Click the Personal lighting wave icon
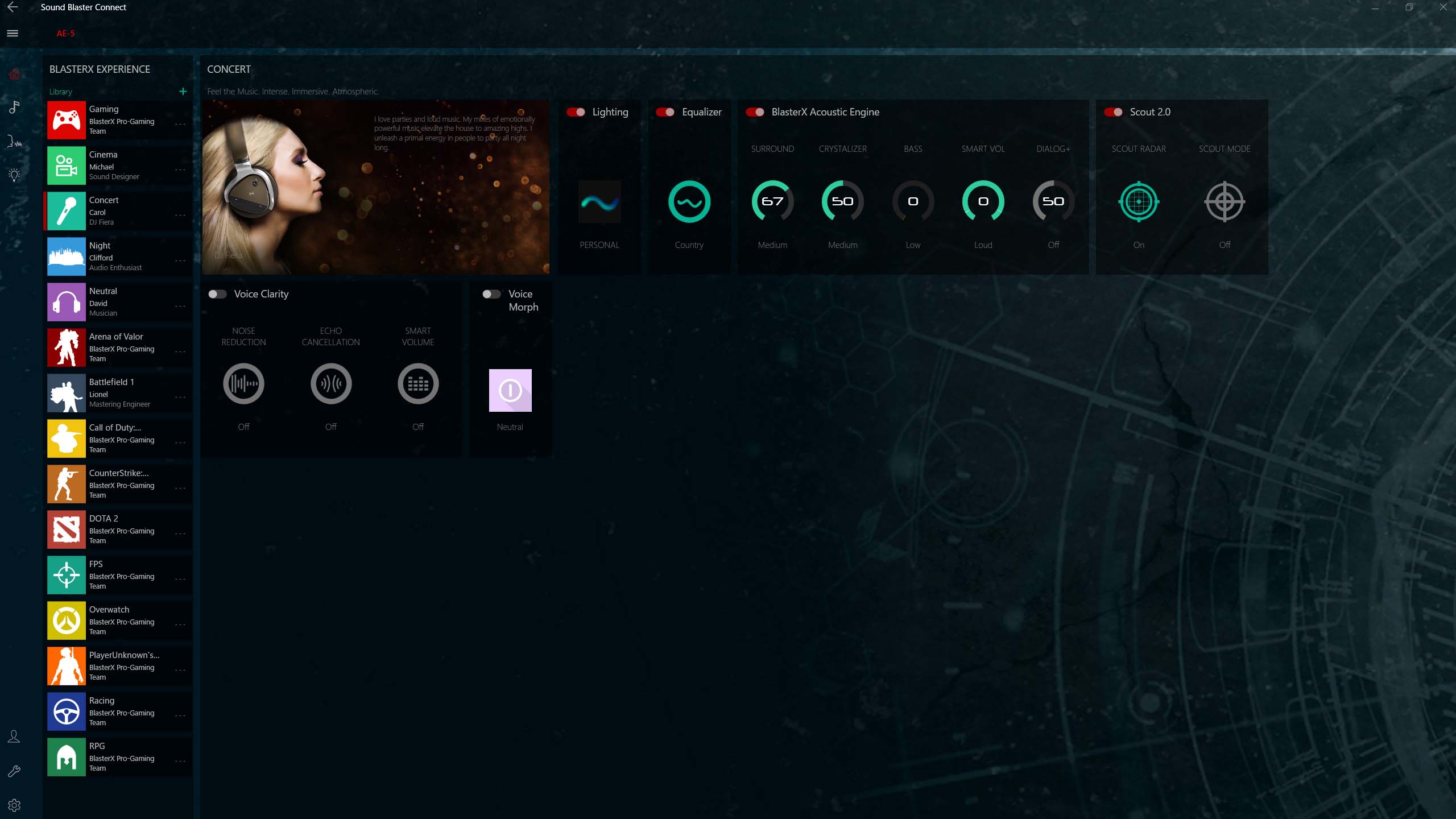The width and height of the screenshot is (1456, 819). [599, 202]
